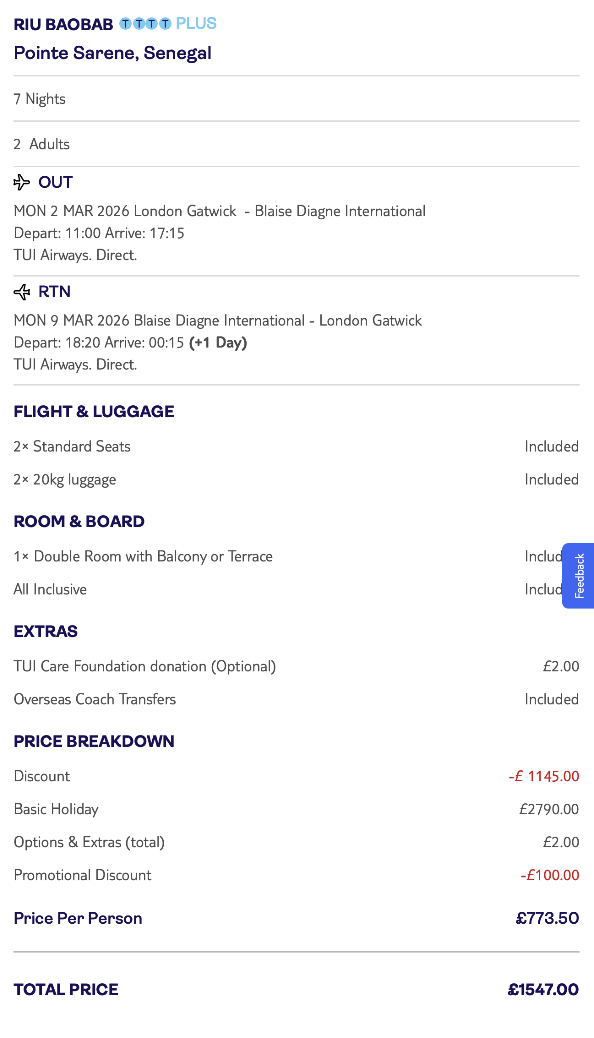This screenshot has width=594, height=1038.
Task: Toggle the TUI Care Foundation donation option
Action: (x=144, y=666)
